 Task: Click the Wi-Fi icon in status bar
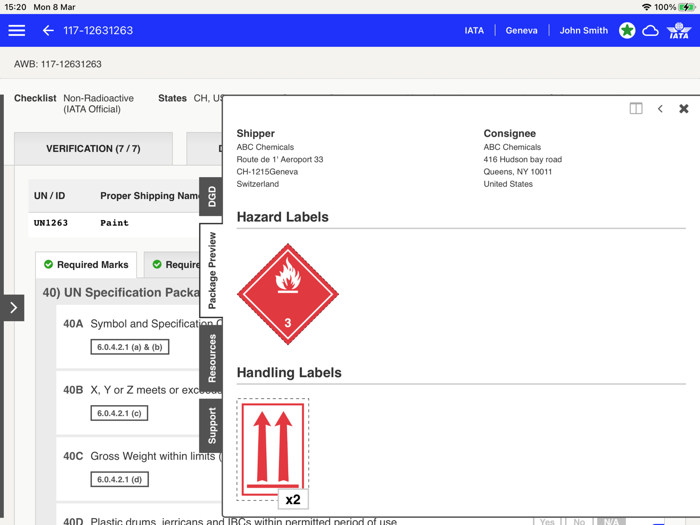[646, 7]
